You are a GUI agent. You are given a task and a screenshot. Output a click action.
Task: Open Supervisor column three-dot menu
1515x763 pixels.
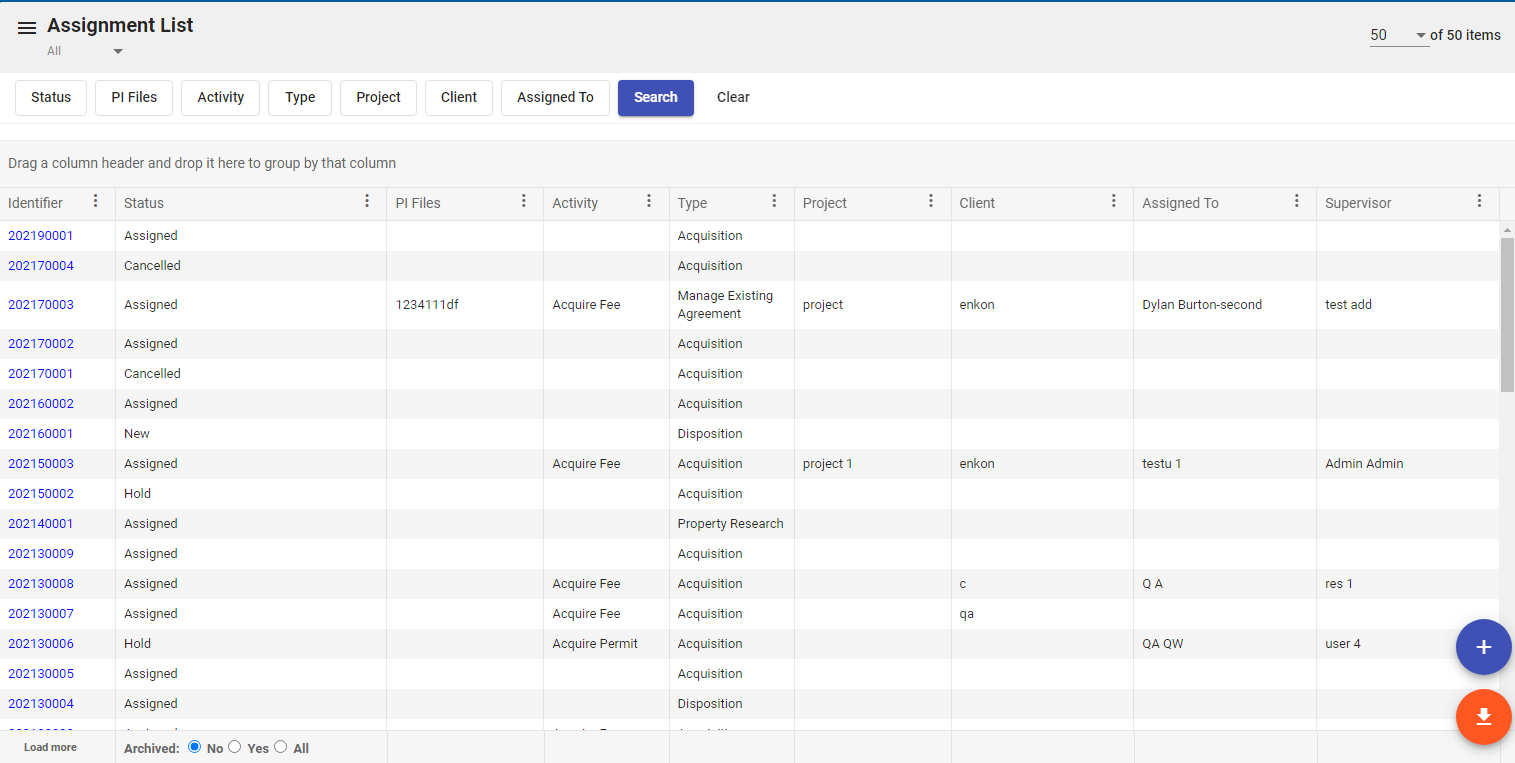[1480, 202]
